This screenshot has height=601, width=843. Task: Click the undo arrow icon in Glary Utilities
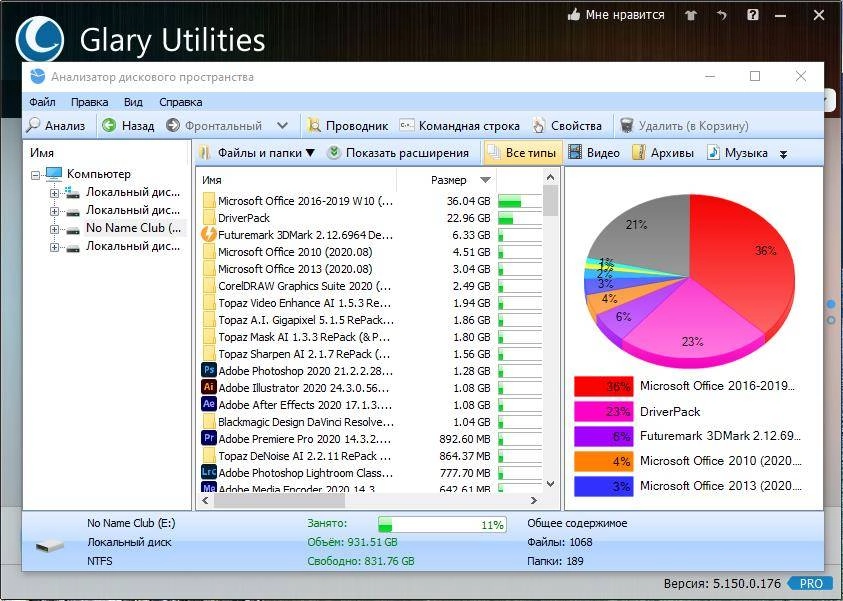click(721, 15)
